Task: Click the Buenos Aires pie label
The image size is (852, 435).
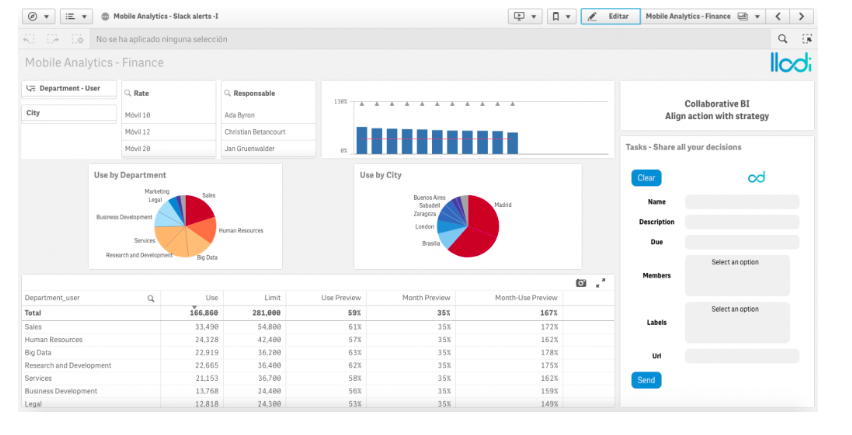Action: tap(429, 198)
